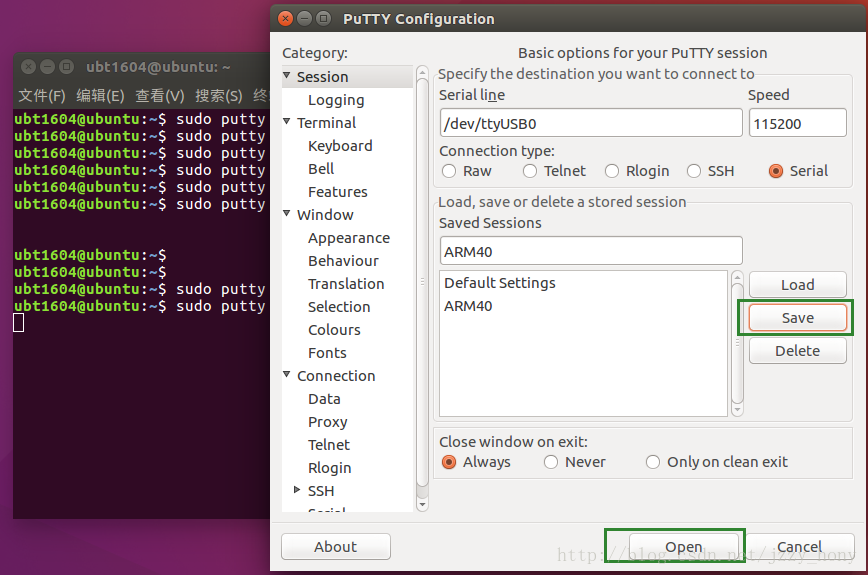The image size is (868, 575).
Task: Collapse the Terminal category arrow
Action: tap(287, 121)
